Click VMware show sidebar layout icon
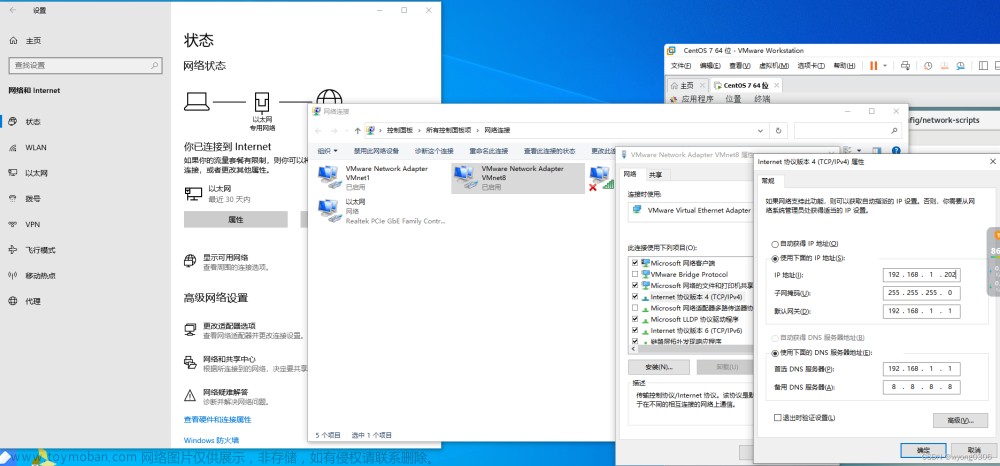This screenshot has height=466, width=1000. coord(985,66)
